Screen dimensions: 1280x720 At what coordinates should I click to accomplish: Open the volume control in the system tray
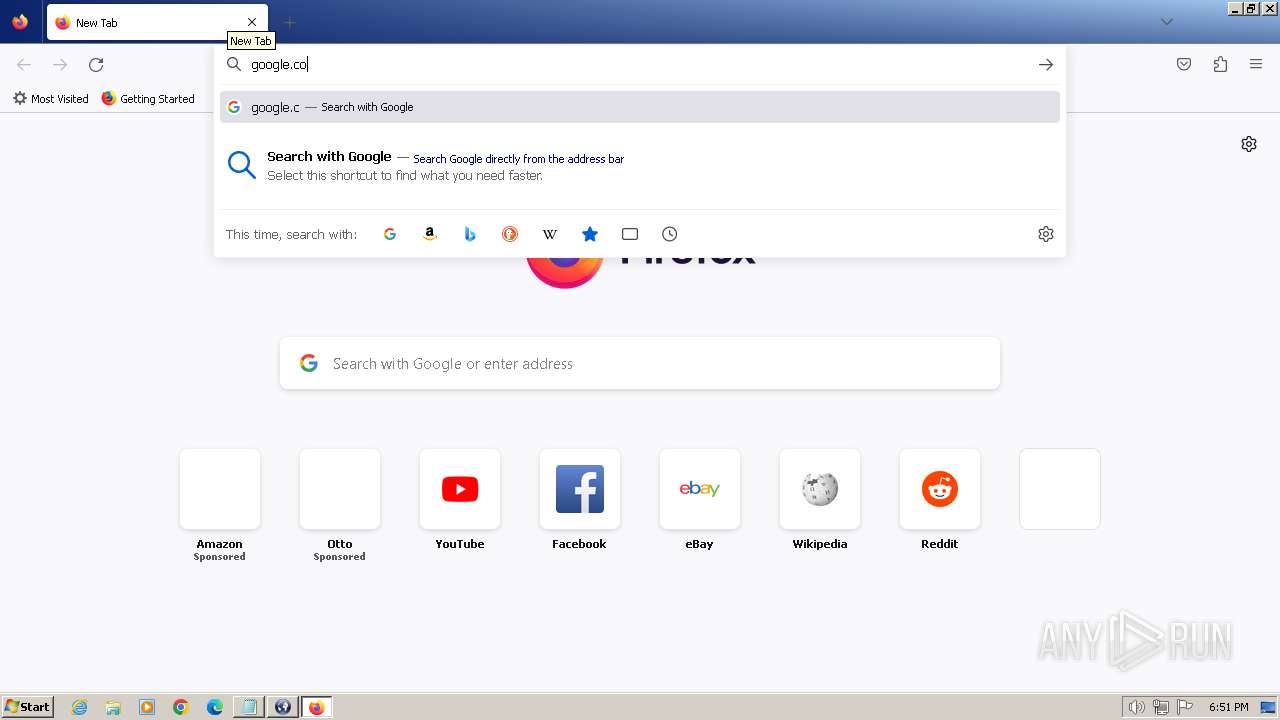click(x=1136, y=707)
